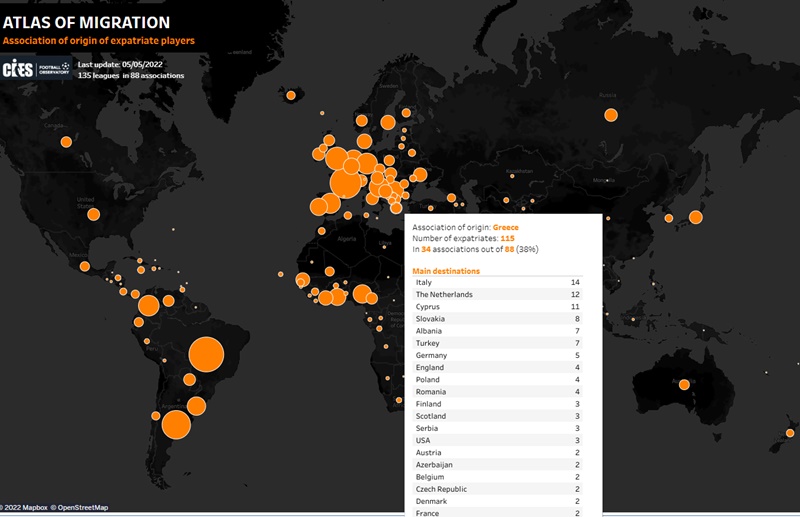The height and width of the screenshot is (517, 800).
Task: Select the large Colombia bubble
Action: coord(148,305)
